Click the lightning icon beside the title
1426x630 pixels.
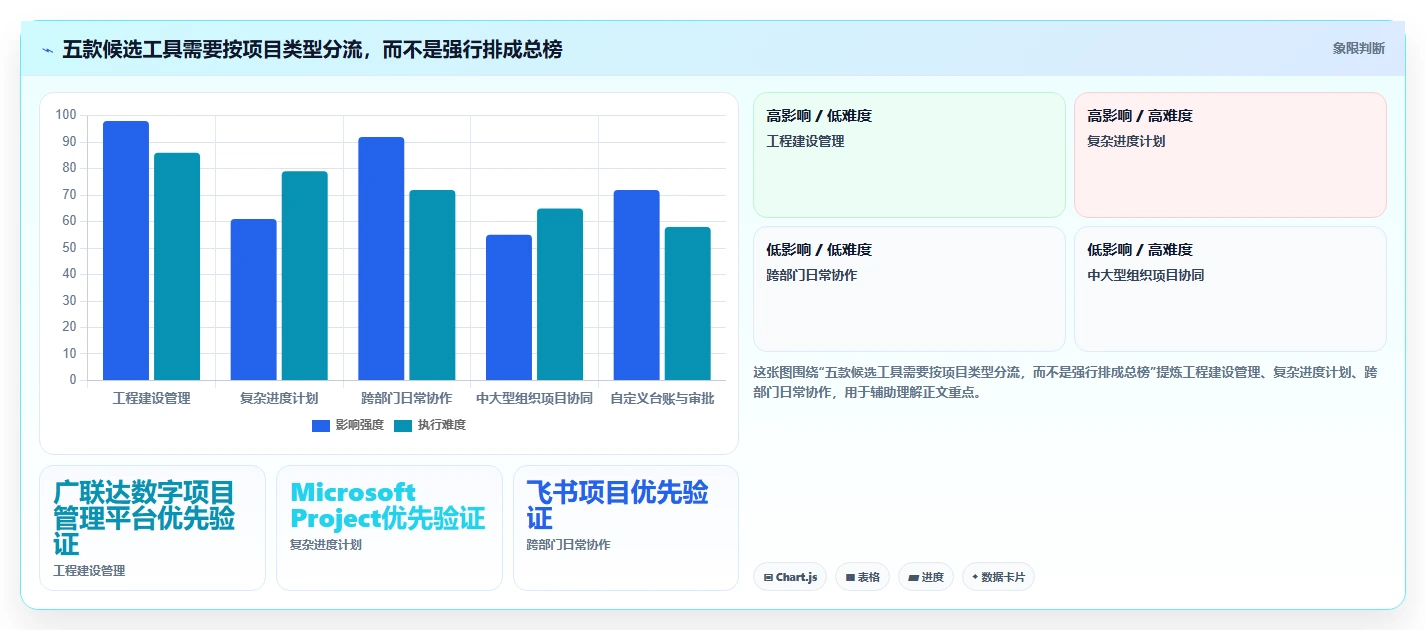click(47, 50)
